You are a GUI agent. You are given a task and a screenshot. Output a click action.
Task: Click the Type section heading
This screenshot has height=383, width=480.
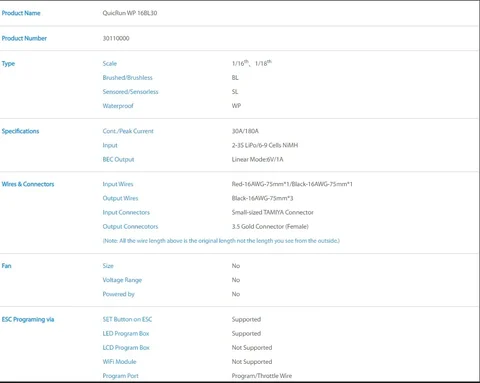tap(8, 64)
